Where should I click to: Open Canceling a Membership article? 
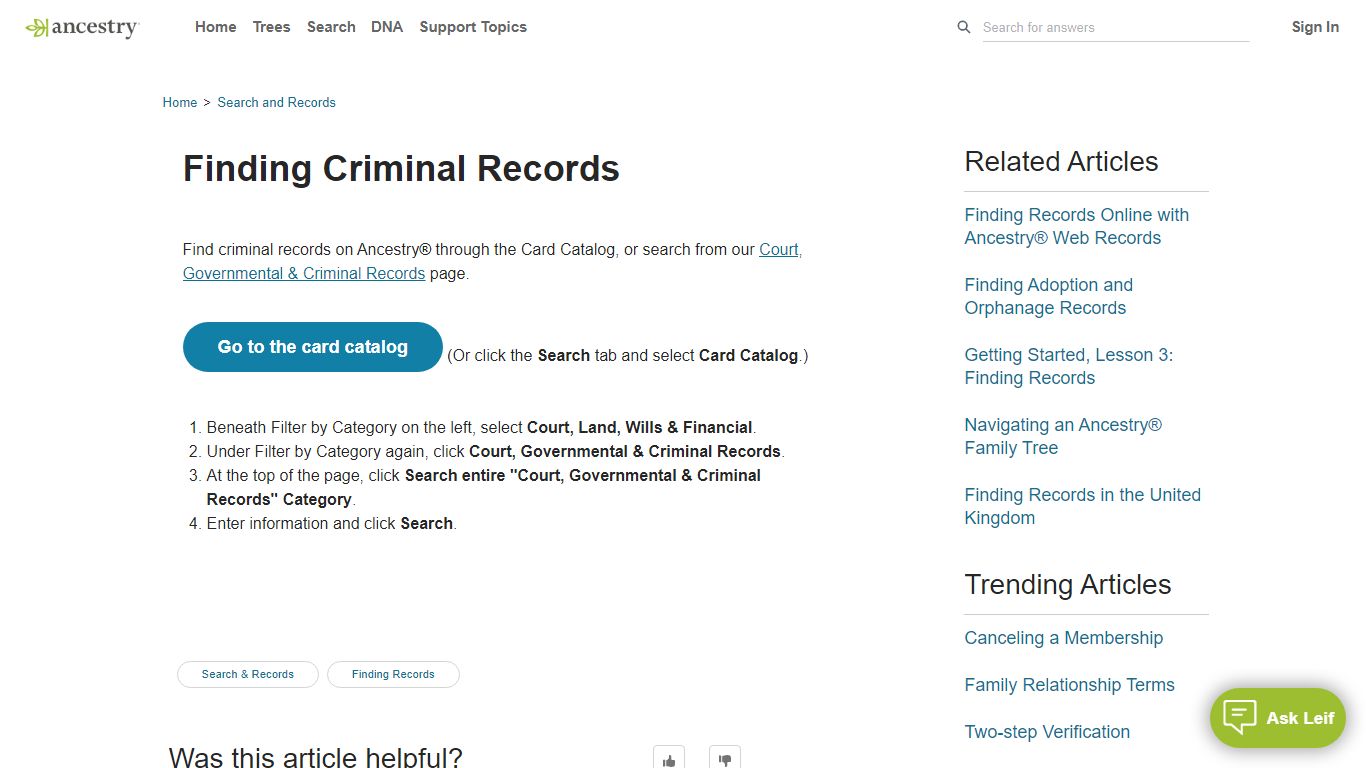pos(1063,638)
